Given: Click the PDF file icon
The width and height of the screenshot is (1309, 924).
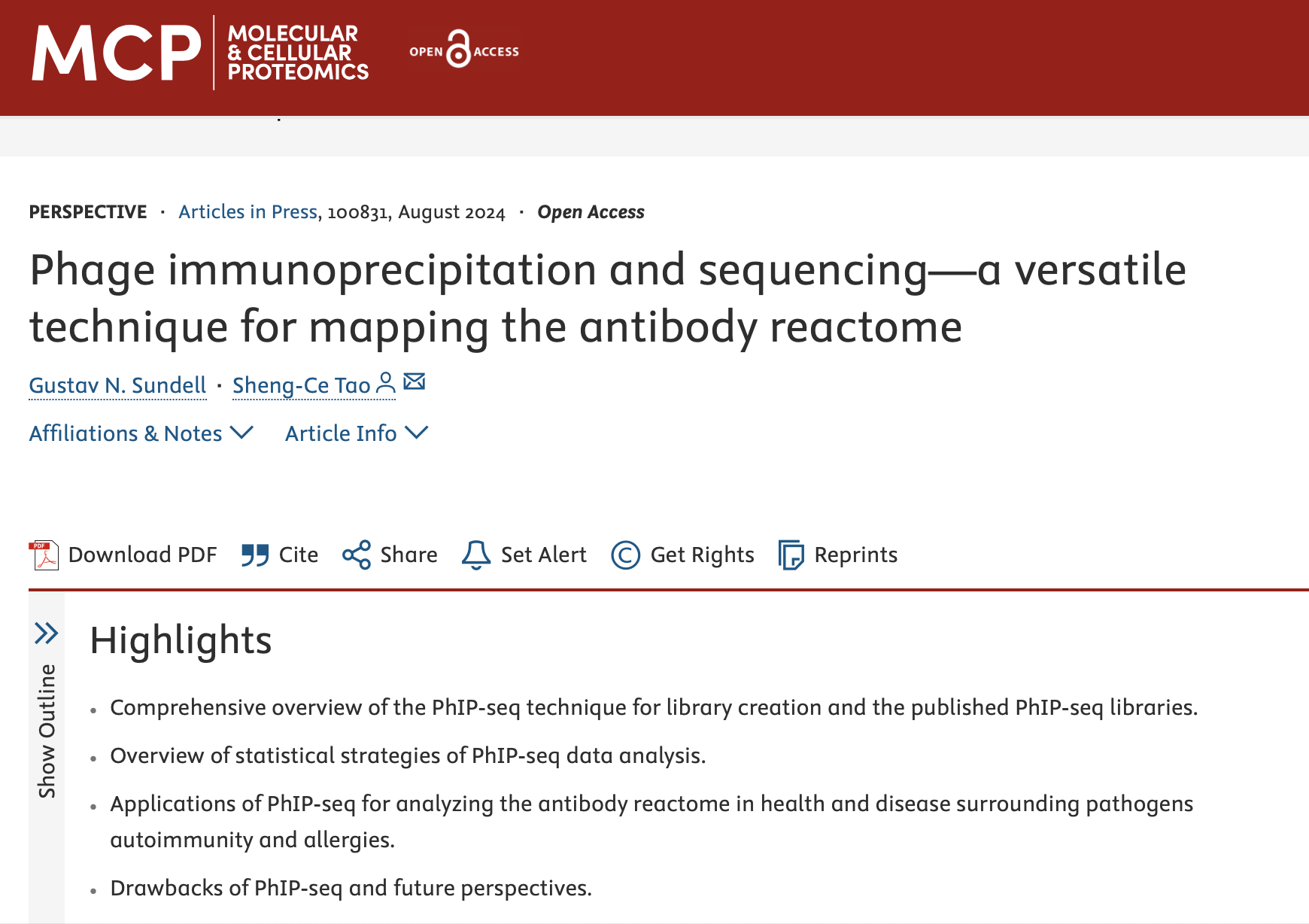Looking at the screenshot, I should pos(44,555).
